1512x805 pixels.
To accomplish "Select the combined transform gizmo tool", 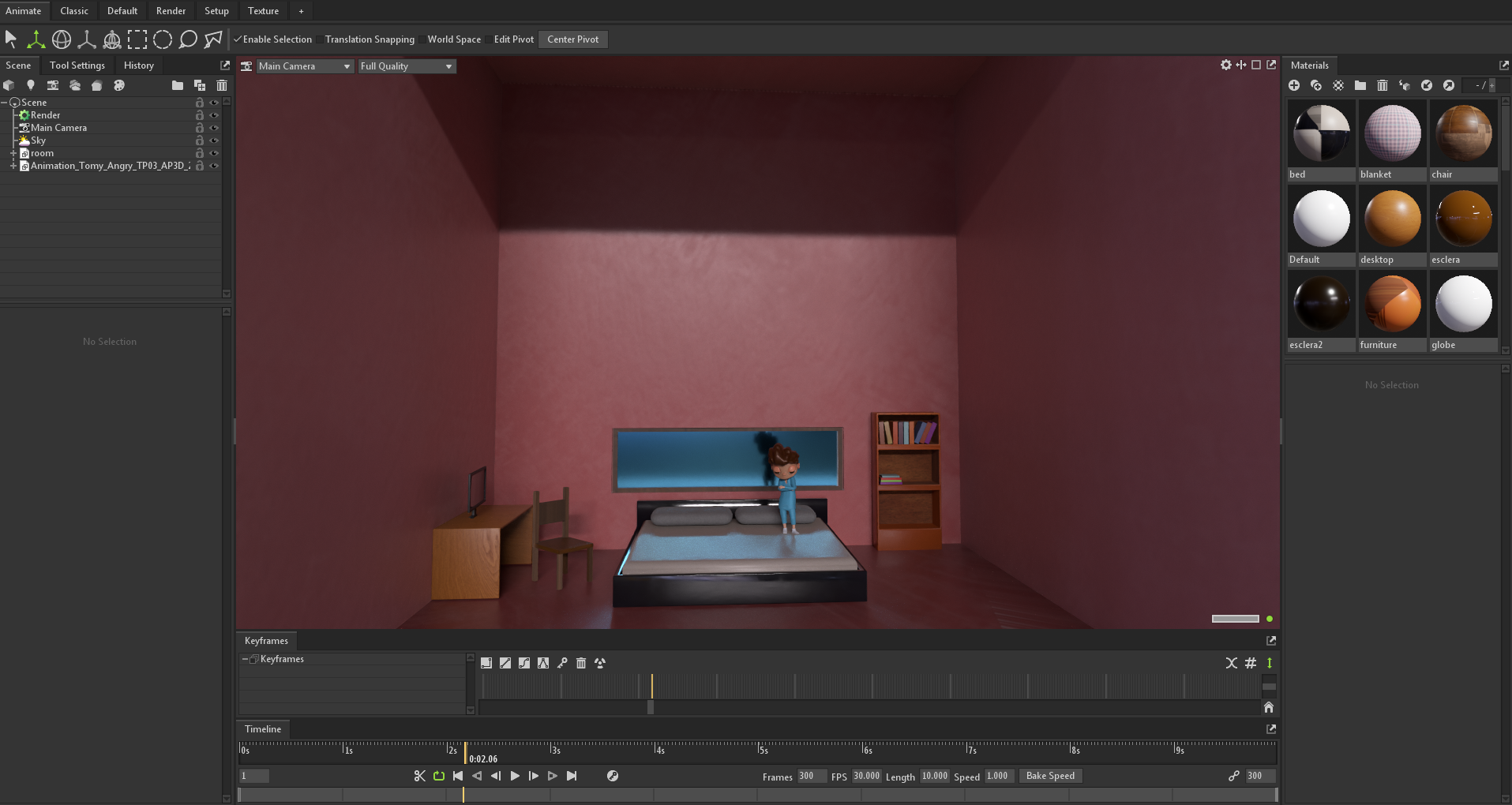I will (112, 39).
